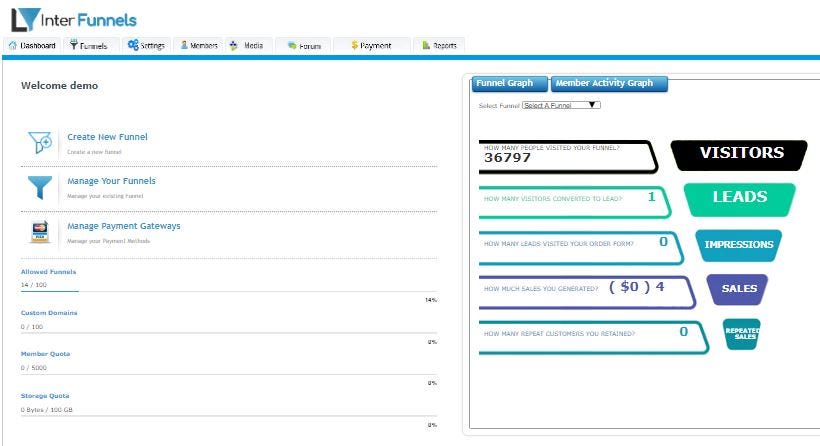Click the 14 / 100 allowed funnels value

coord(33,285)
